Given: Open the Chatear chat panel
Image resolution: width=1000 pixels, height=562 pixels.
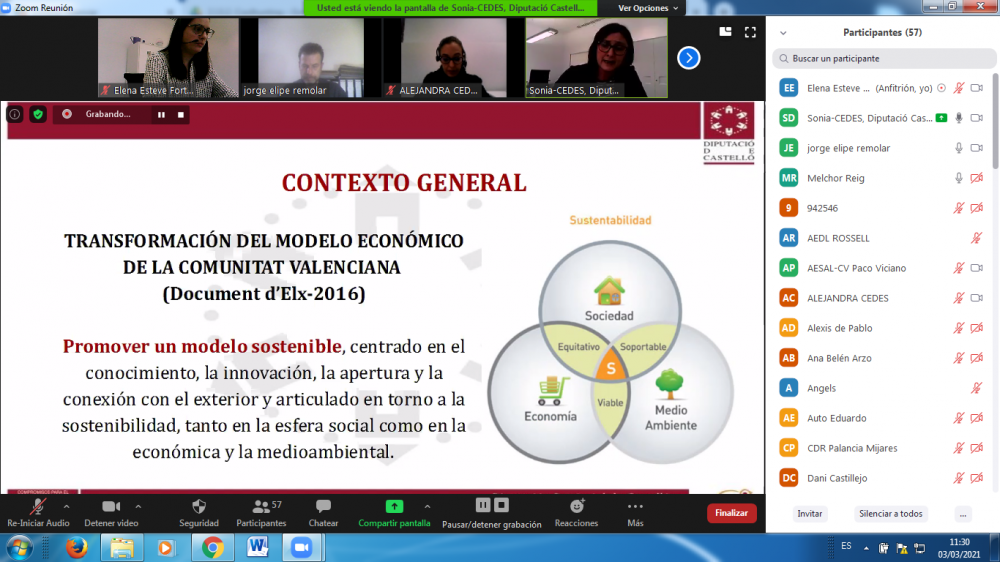Looking at the screenshot, I should tap(323, 507).
